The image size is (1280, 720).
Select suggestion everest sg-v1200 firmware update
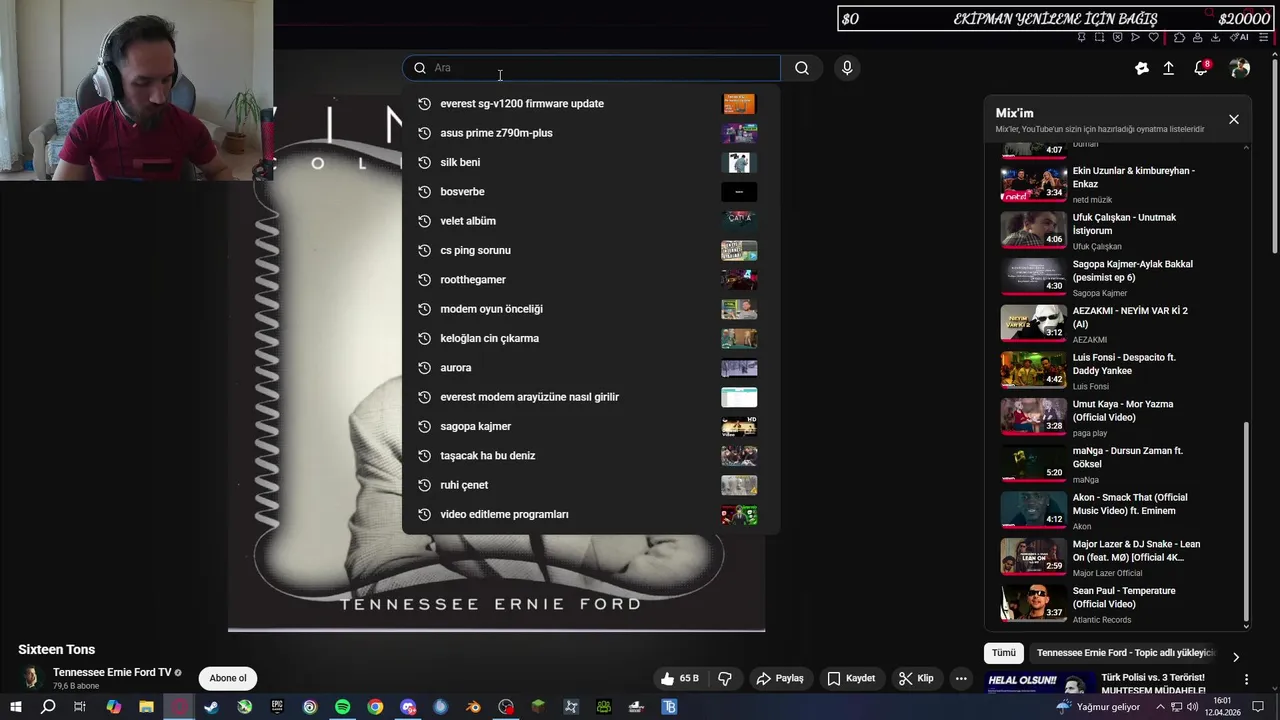point(590,104)
